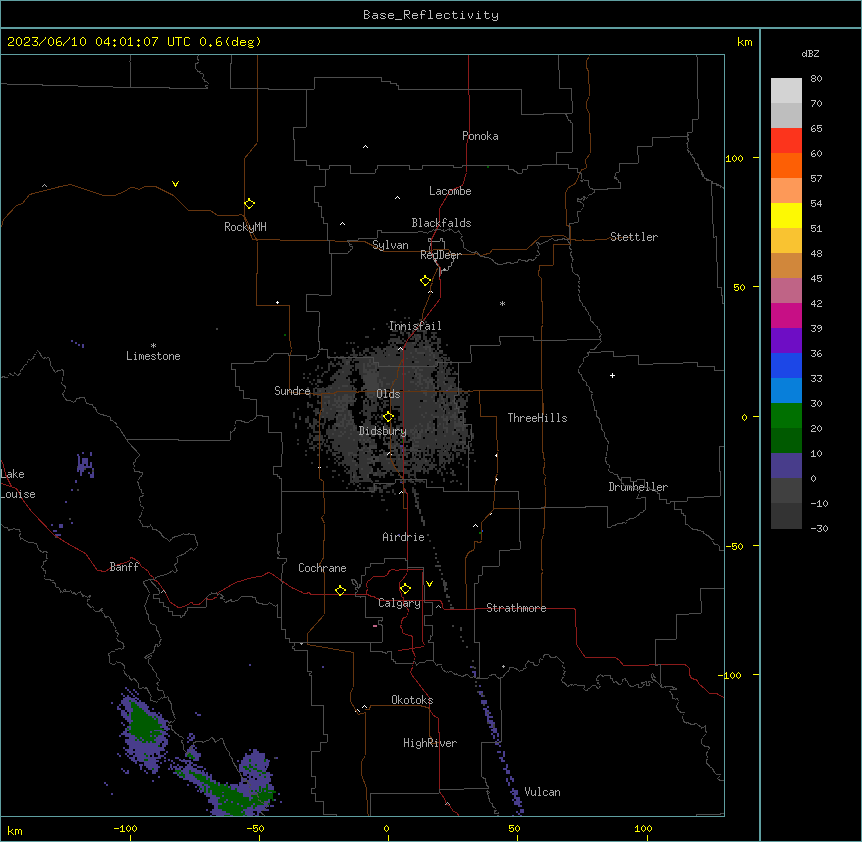
Task: Click the Cochrane town label
Action: pos(322,568)
